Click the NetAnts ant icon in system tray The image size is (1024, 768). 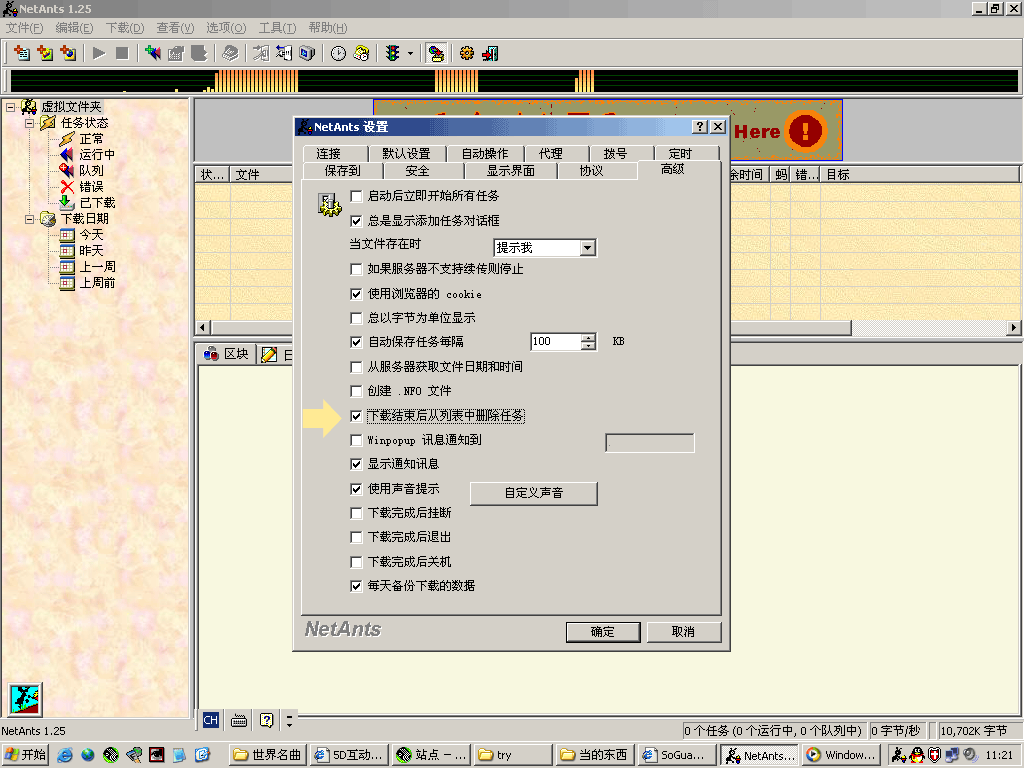click(x=899, y=755)
